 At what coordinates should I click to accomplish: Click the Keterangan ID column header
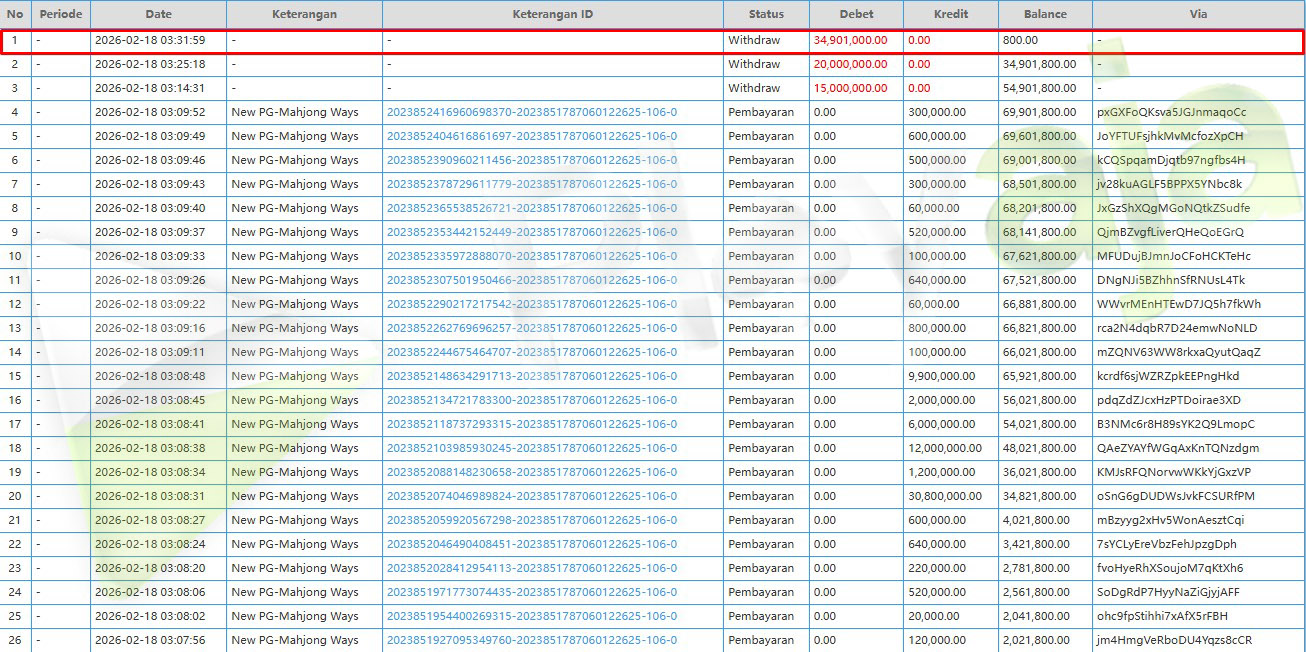pos(552,15)
